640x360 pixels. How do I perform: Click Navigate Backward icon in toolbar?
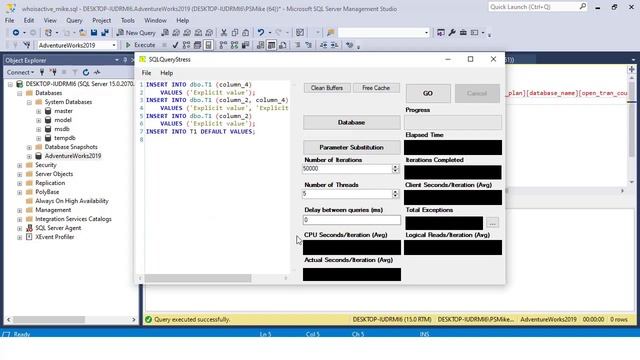(16, 33)
